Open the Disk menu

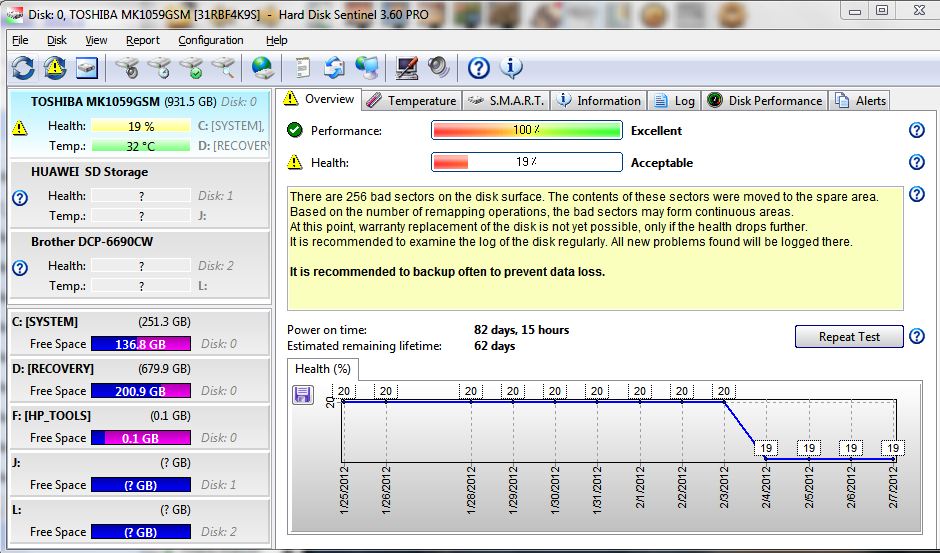pos(57,40)
